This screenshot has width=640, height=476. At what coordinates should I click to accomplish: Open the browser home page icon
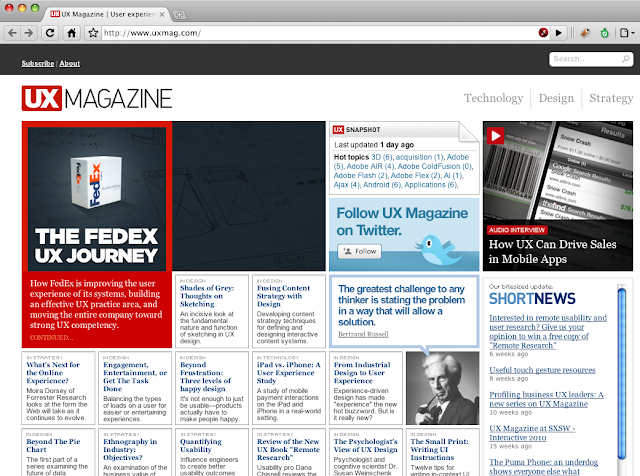(71, 33)
